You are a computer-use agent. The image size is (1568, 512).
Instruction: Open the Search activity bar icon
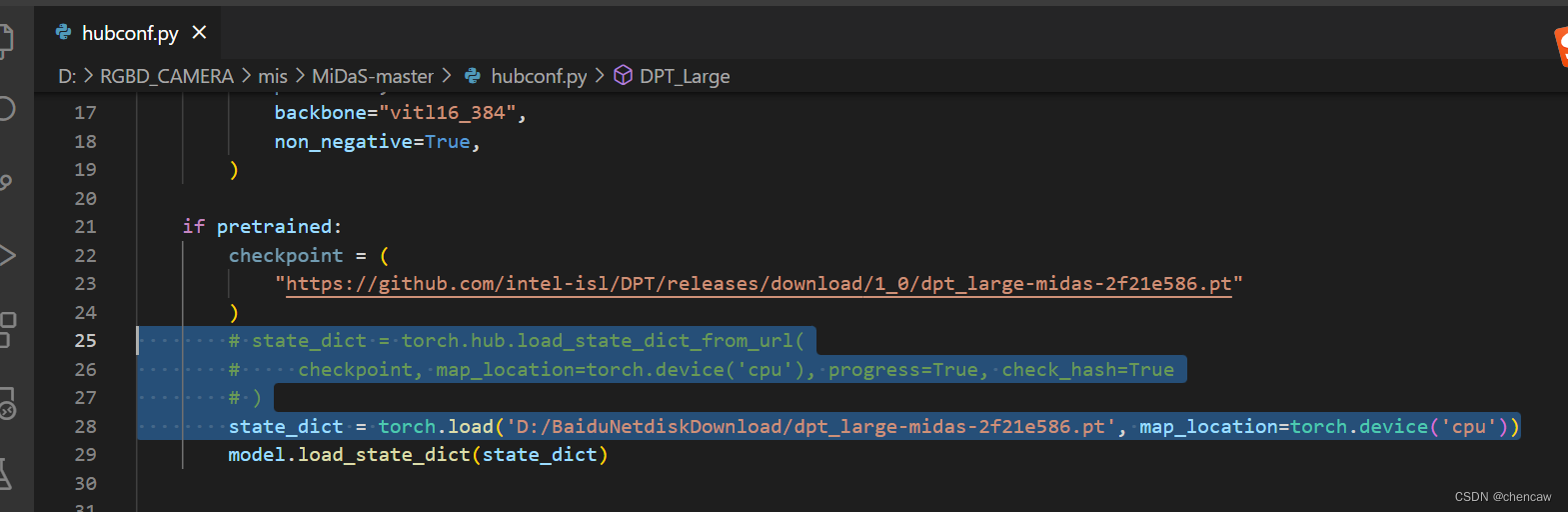pyautogui.click(x=6, y=108)
